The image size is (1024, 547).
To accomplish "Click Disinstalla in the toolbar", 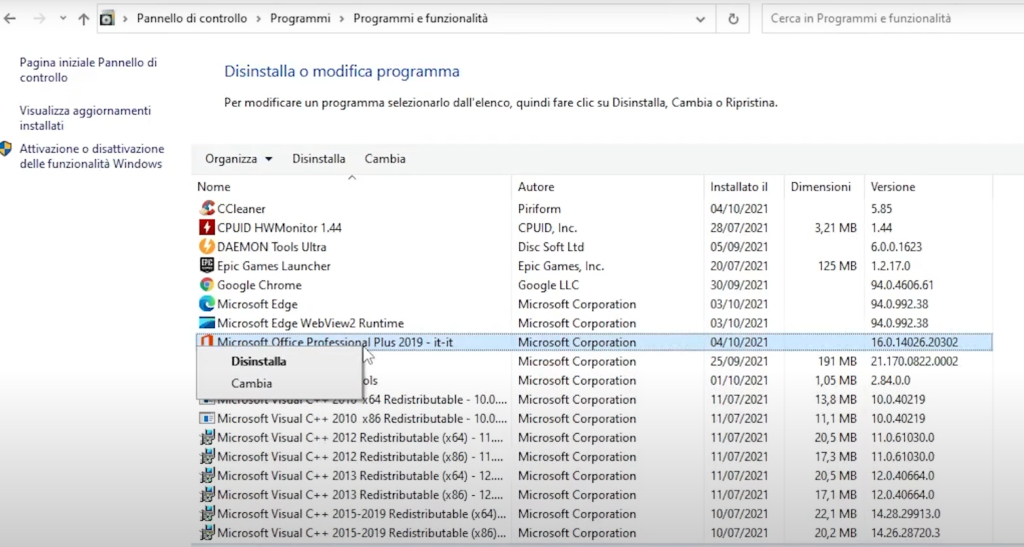I will point(319,159).
